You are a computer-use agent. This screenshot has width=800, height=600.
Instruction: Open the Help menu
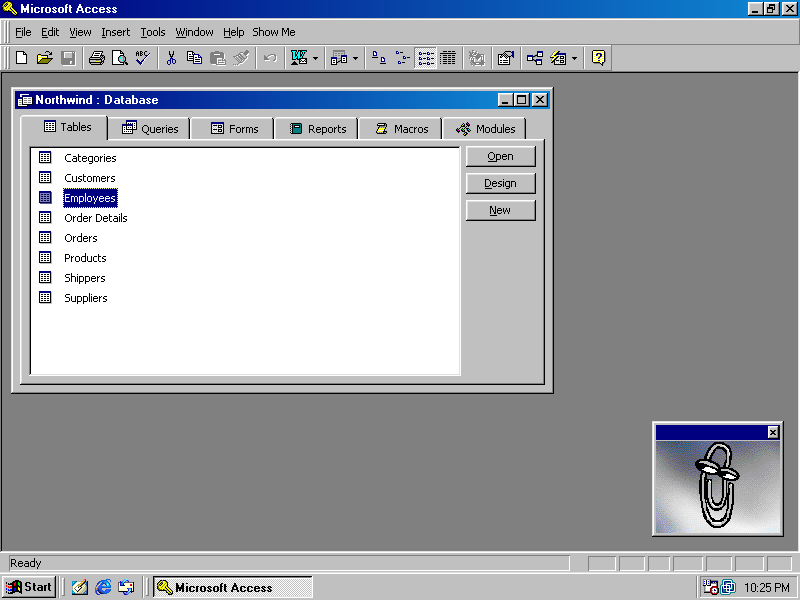point(234,32)
